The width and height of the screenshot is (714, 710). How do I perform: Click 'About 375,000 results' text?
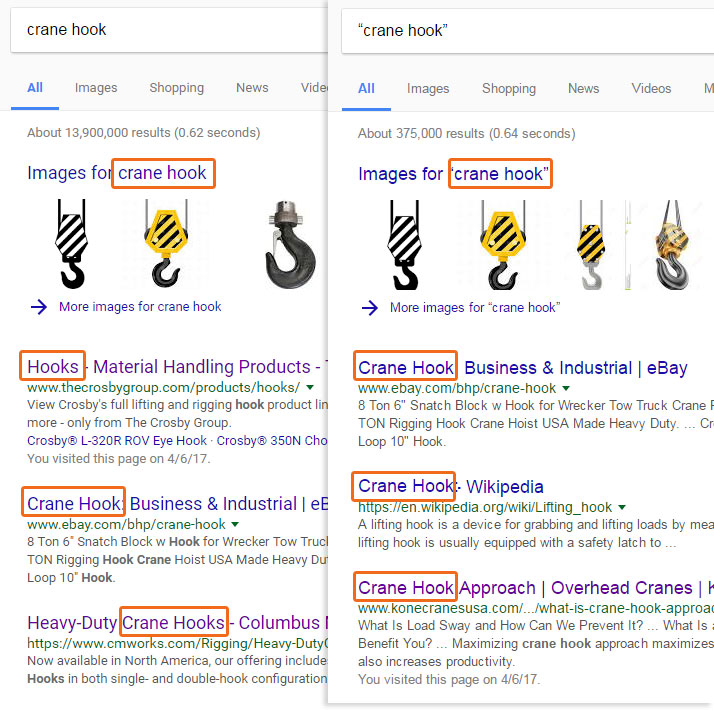pos(467,133)
